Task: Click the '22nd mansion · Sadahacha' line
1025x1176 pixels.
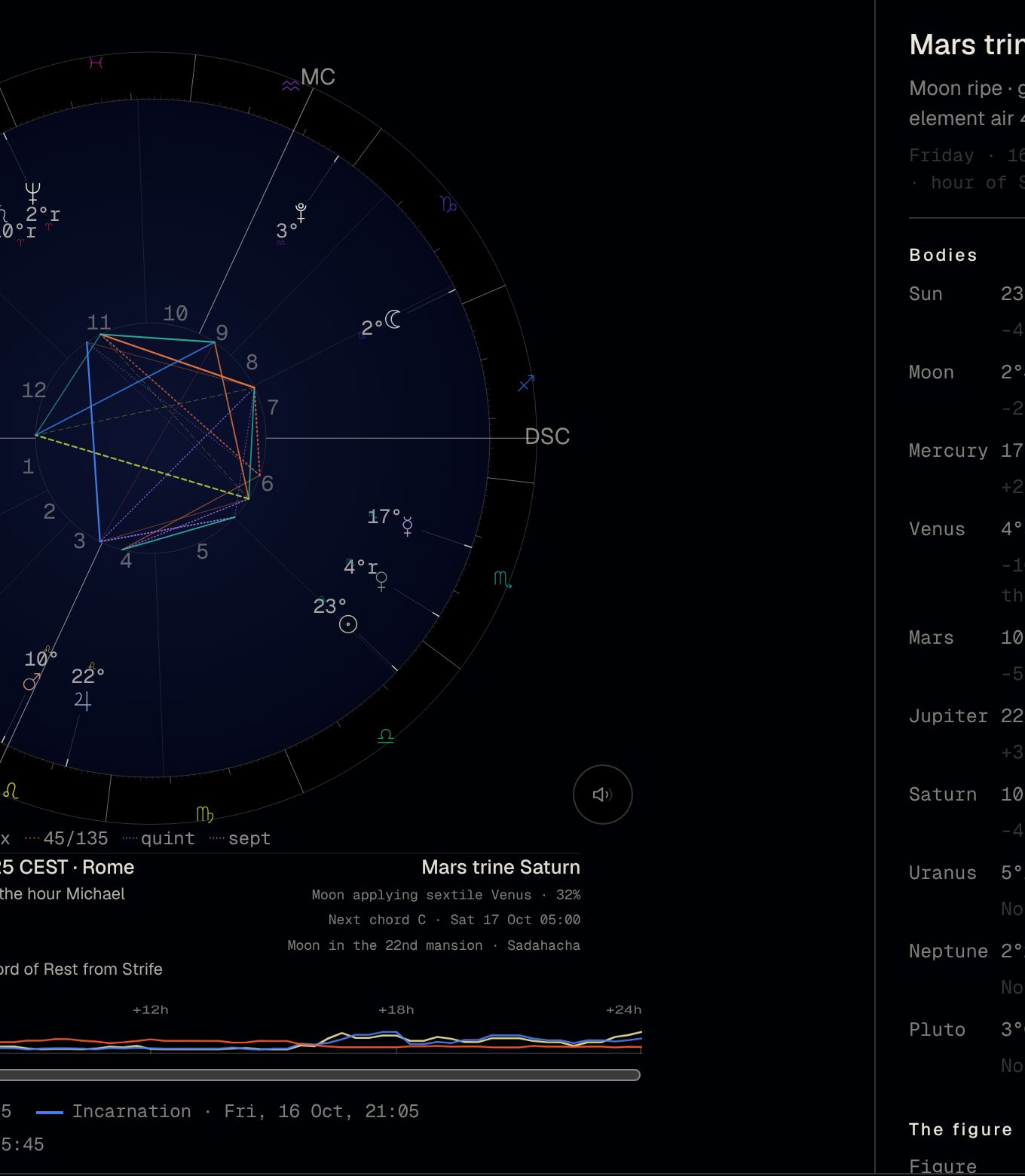Action: point(434,945)
